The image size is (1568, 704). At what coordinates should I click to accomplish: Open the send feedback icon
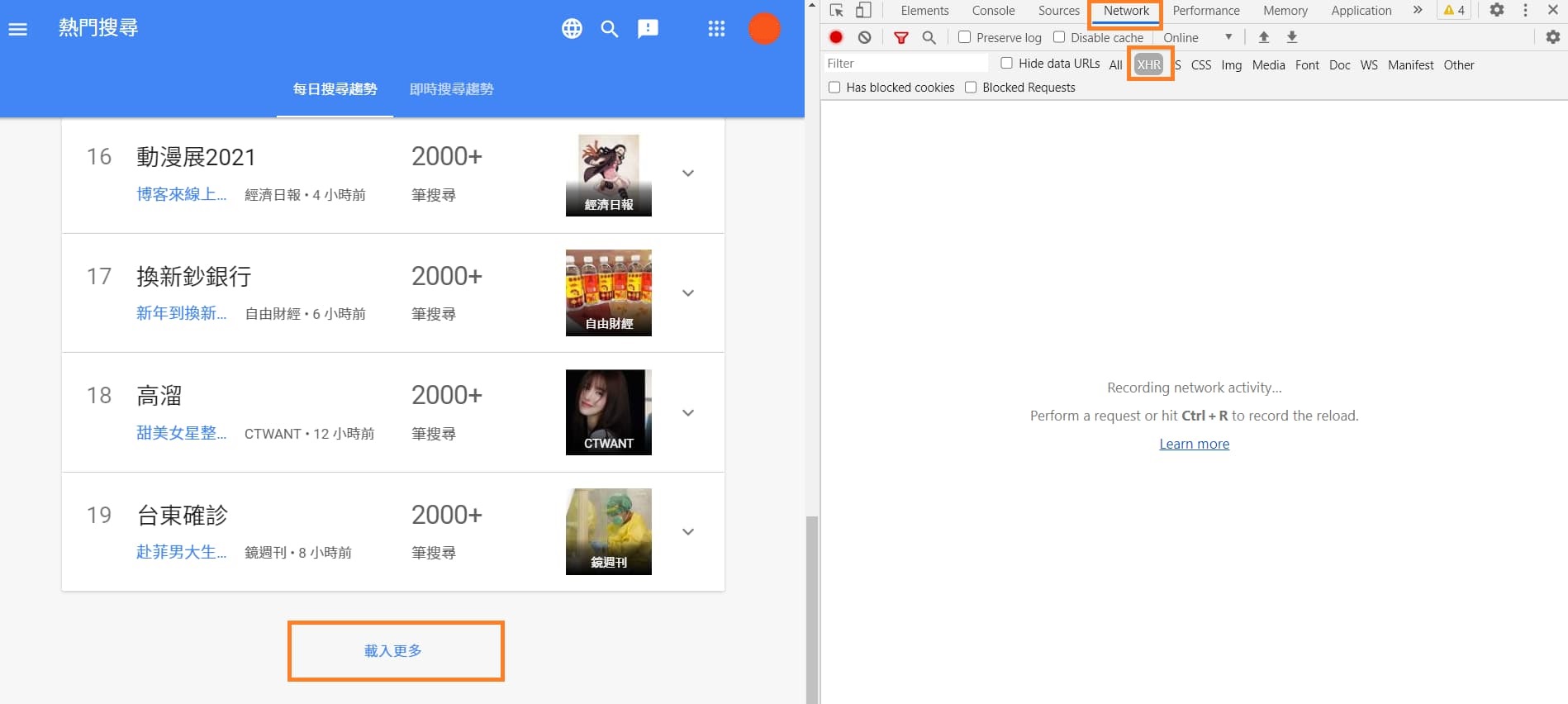[x=648, y=29]
